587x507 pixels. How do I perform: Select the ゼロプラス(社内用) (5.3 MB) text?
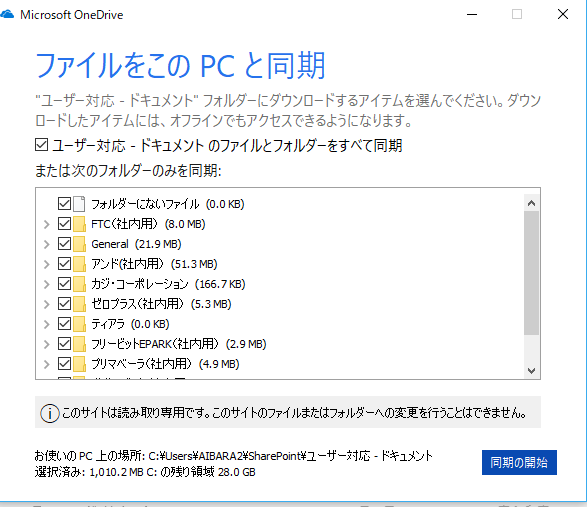(161, 304)
